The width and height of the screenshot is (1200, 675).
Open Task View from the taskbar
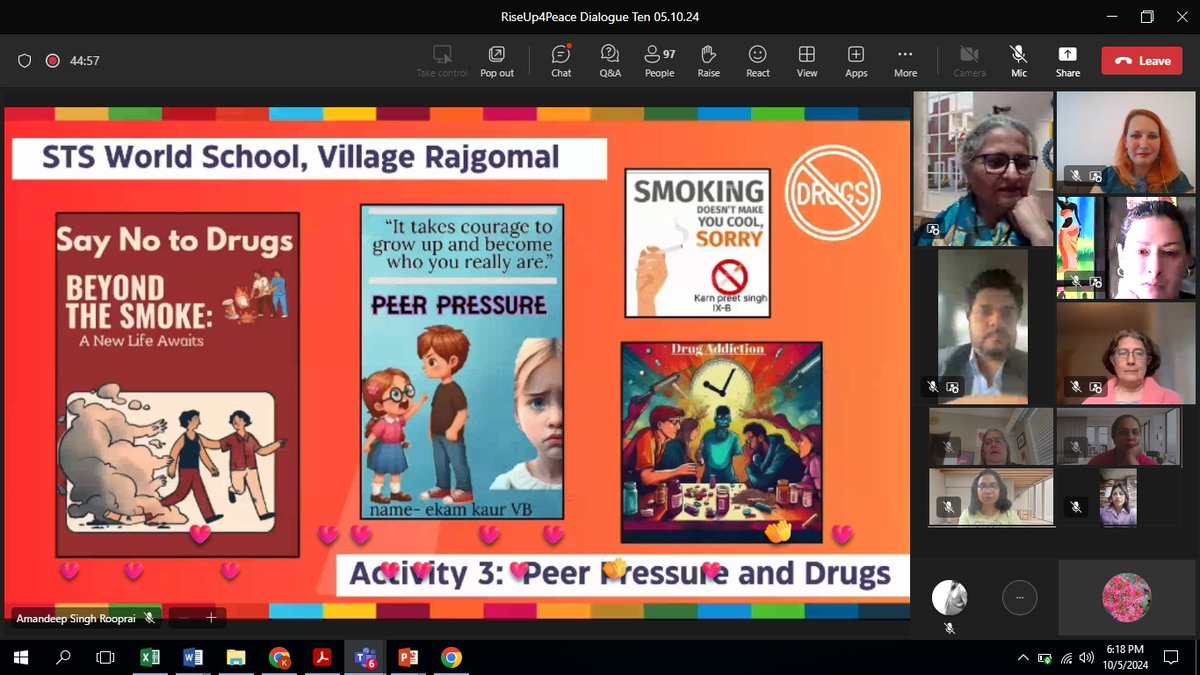tap(105, 657)
